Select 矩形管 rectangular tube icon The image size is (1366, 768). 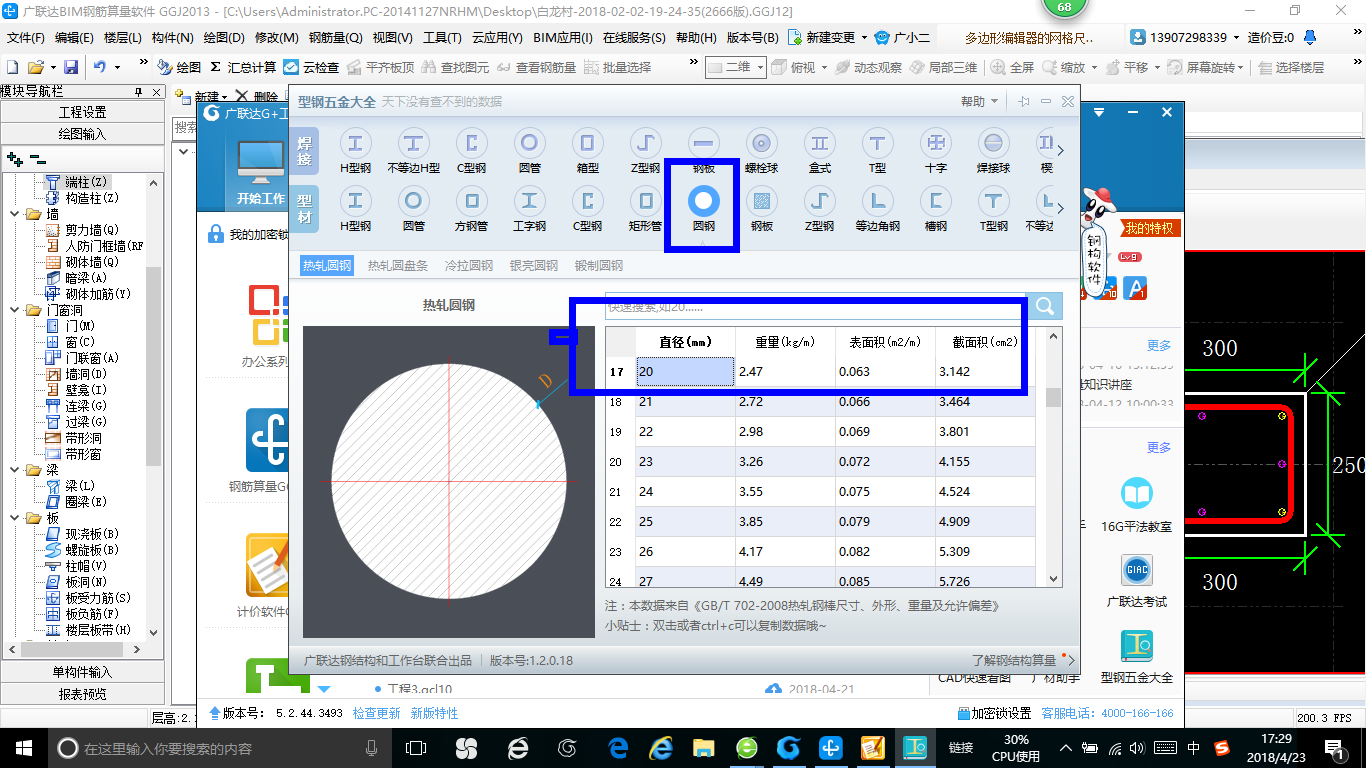pos(645,209)
